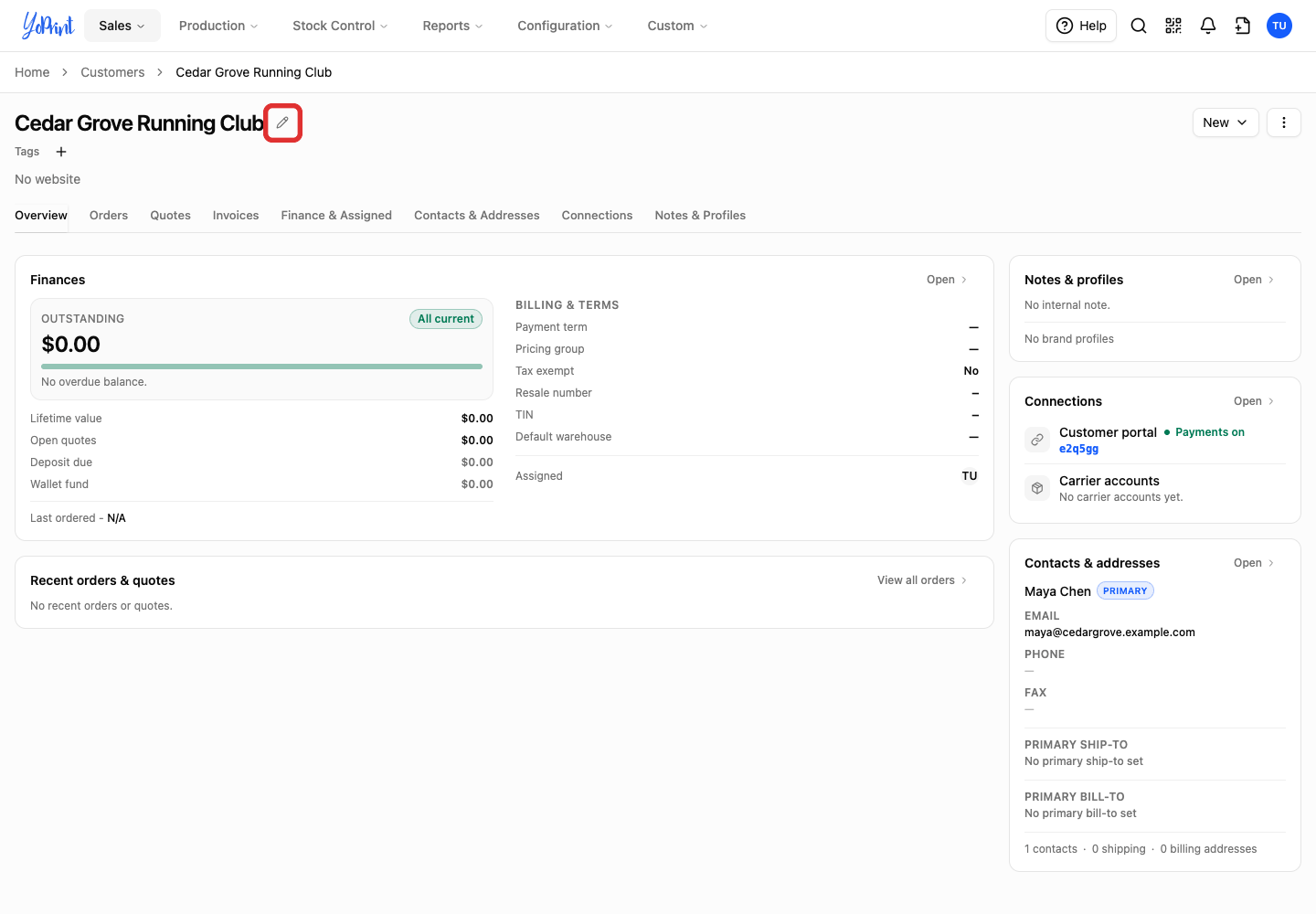Select the Overview tab
This screenshot has width=1316, height=914.
[41, 215]
